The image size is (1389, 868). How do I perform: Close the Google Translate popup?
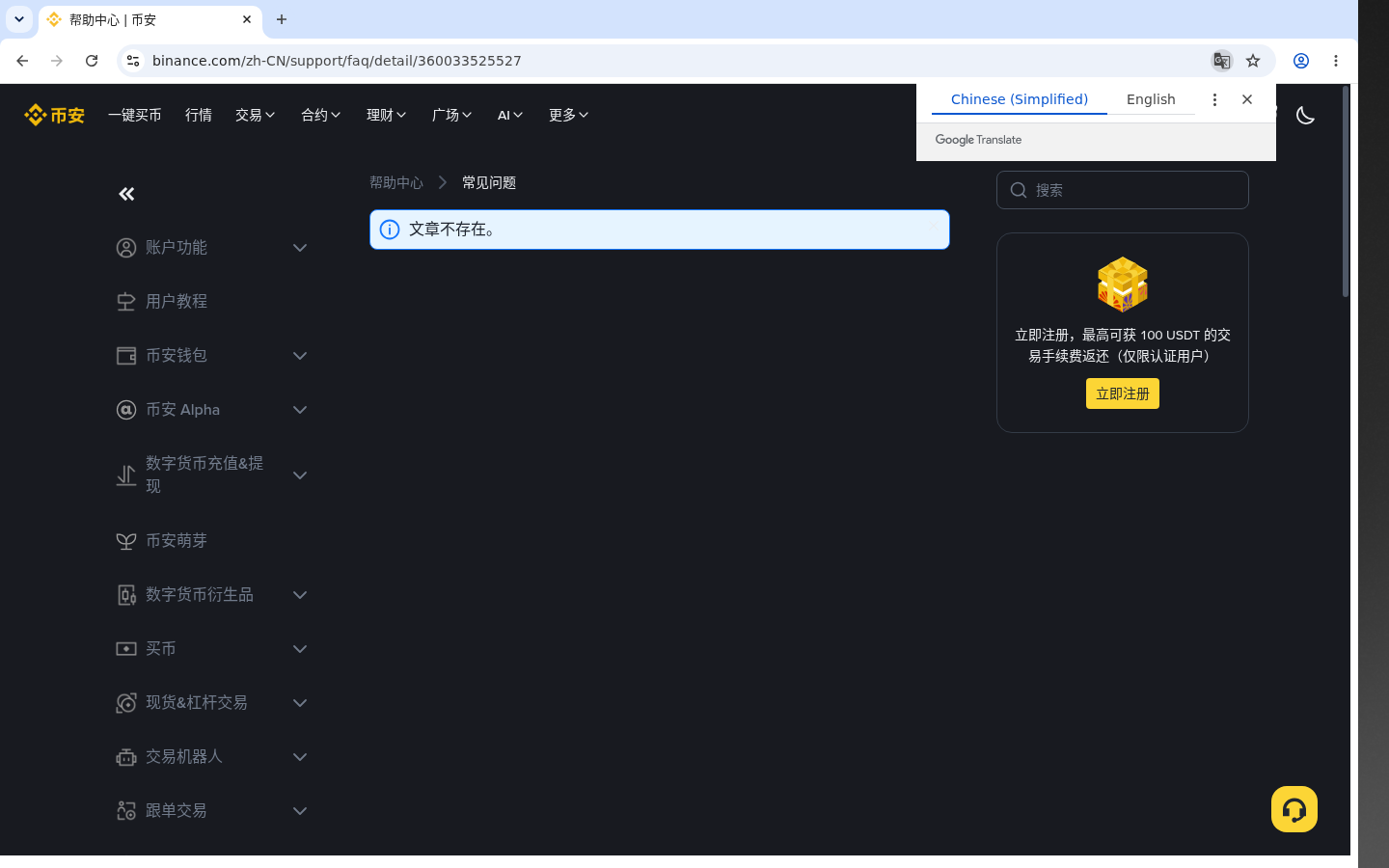pos(1247,99)
